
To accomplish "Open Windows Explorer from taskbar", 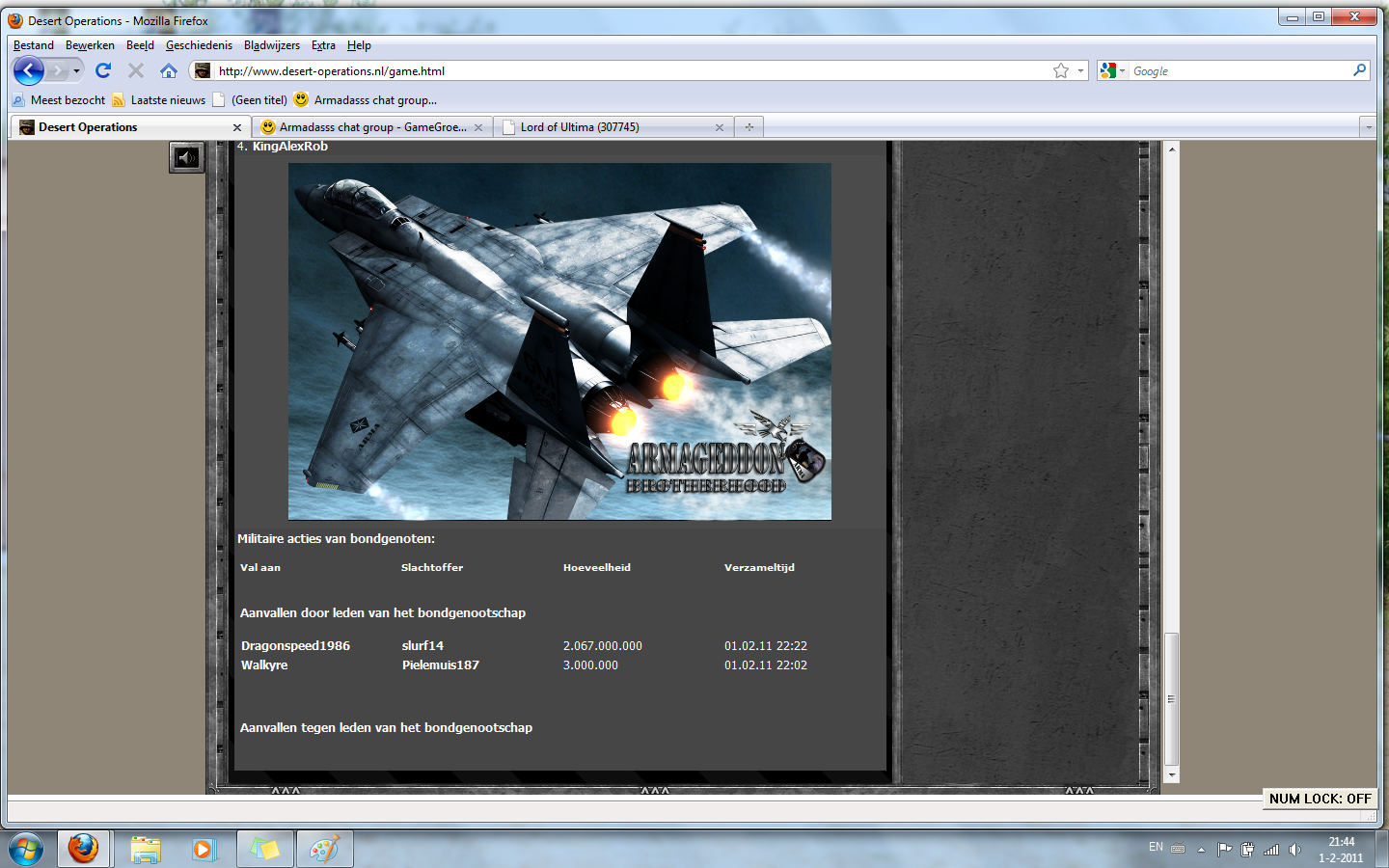I will [x=146, y=849].
